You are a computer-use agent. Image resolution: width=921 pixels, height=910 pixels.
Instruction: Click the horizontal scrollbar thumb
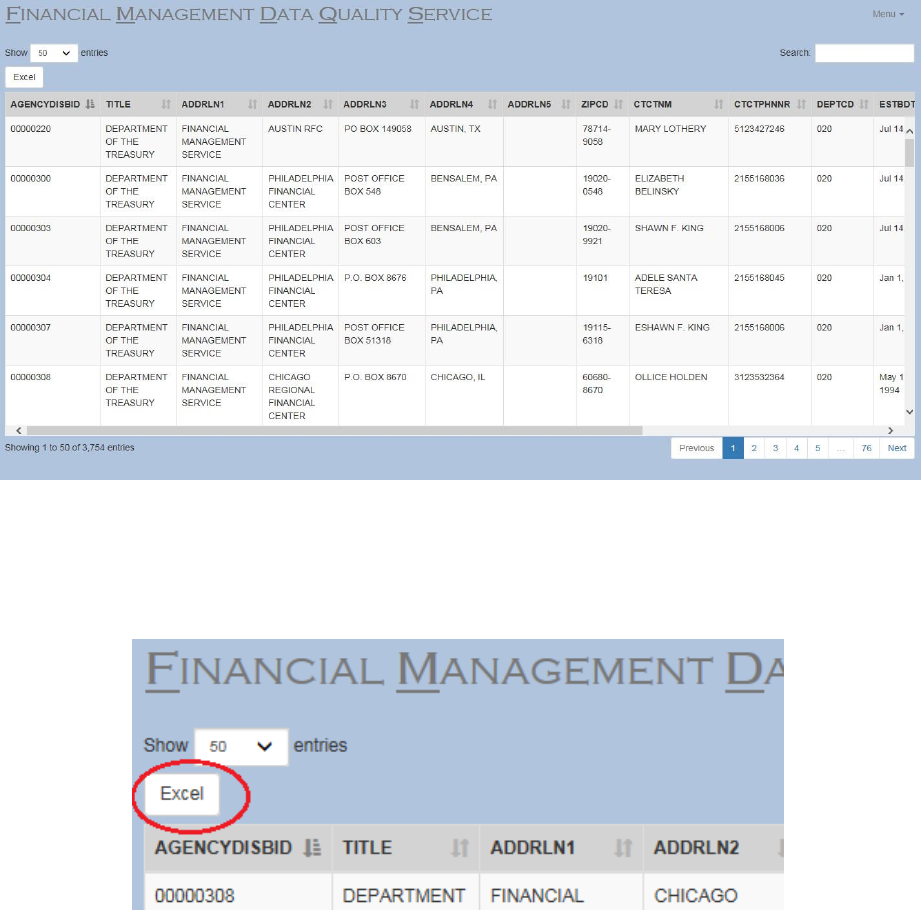tap(334, 431)
